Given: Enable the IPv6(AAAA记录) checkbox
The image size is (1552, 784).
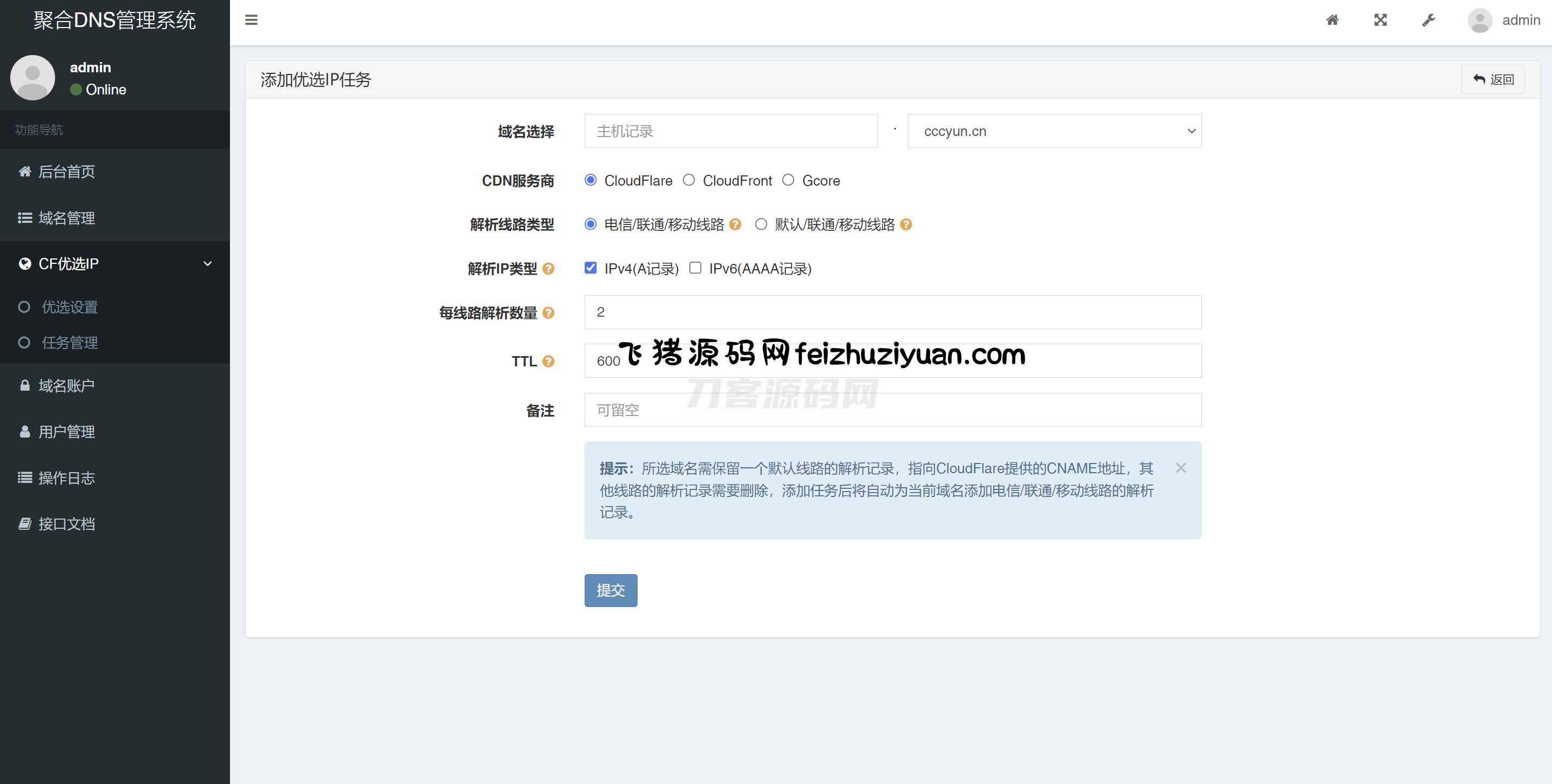Looking at the screenshot, I should (x=695, y=268).
